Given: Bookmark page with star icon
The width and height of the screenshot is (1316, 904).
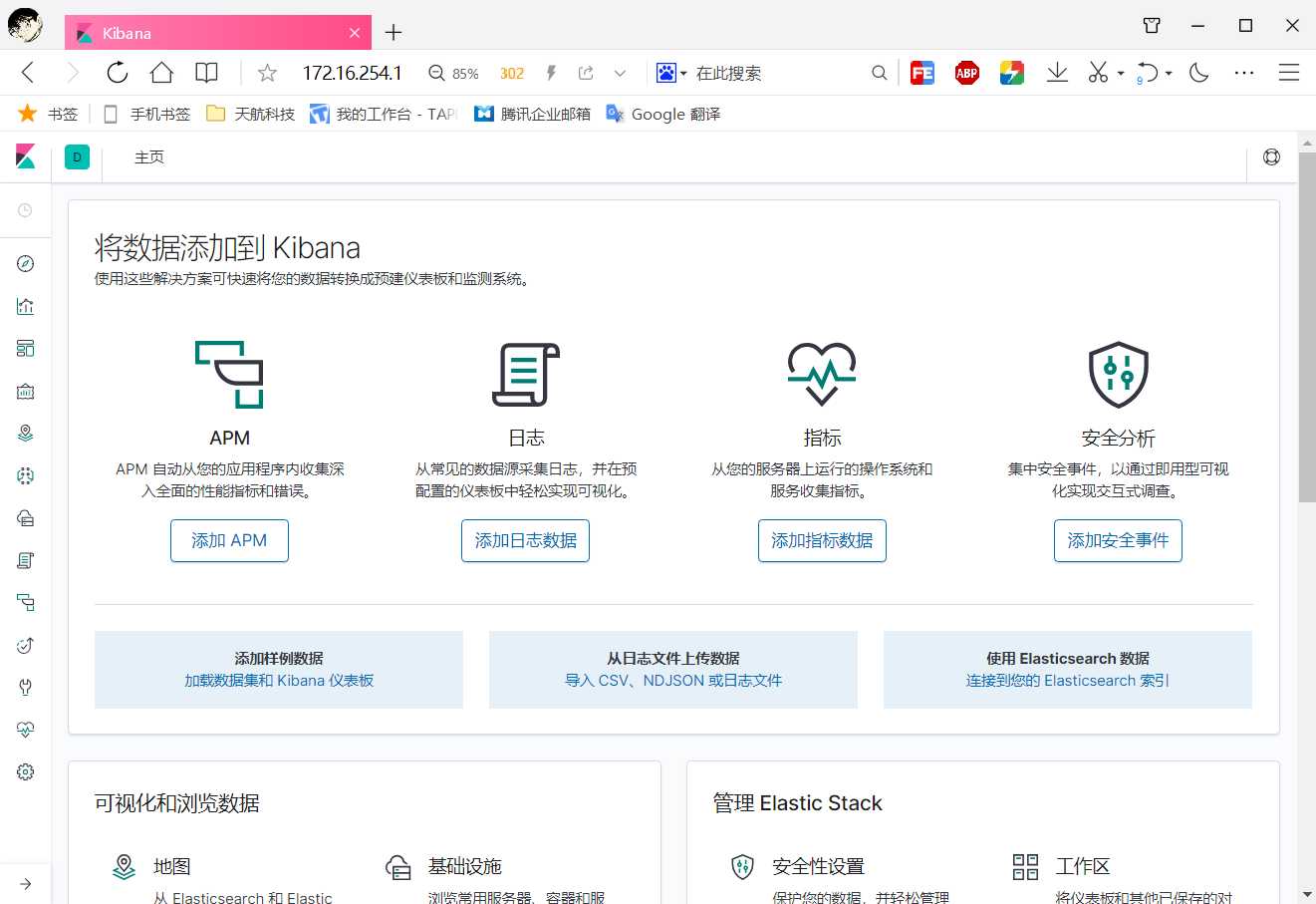Looking at the screenshot, I should click(267, 73).
